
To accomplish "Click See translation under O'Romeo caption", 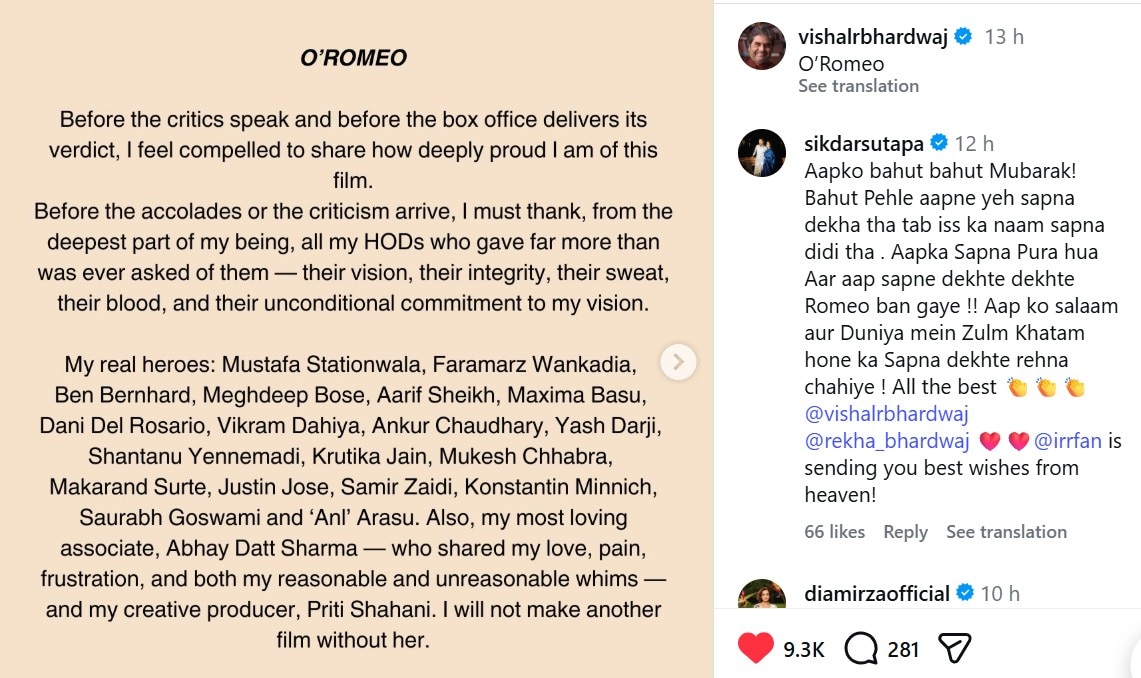I will coord(858,86).
